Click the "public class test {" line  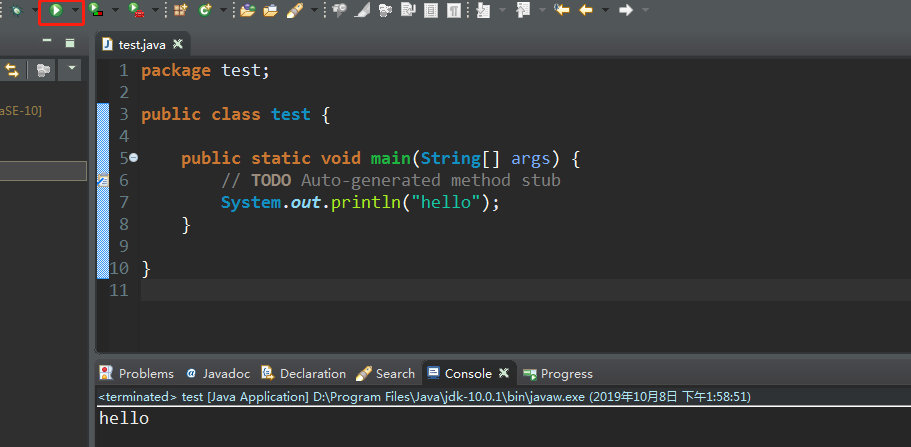pos(236,114)
